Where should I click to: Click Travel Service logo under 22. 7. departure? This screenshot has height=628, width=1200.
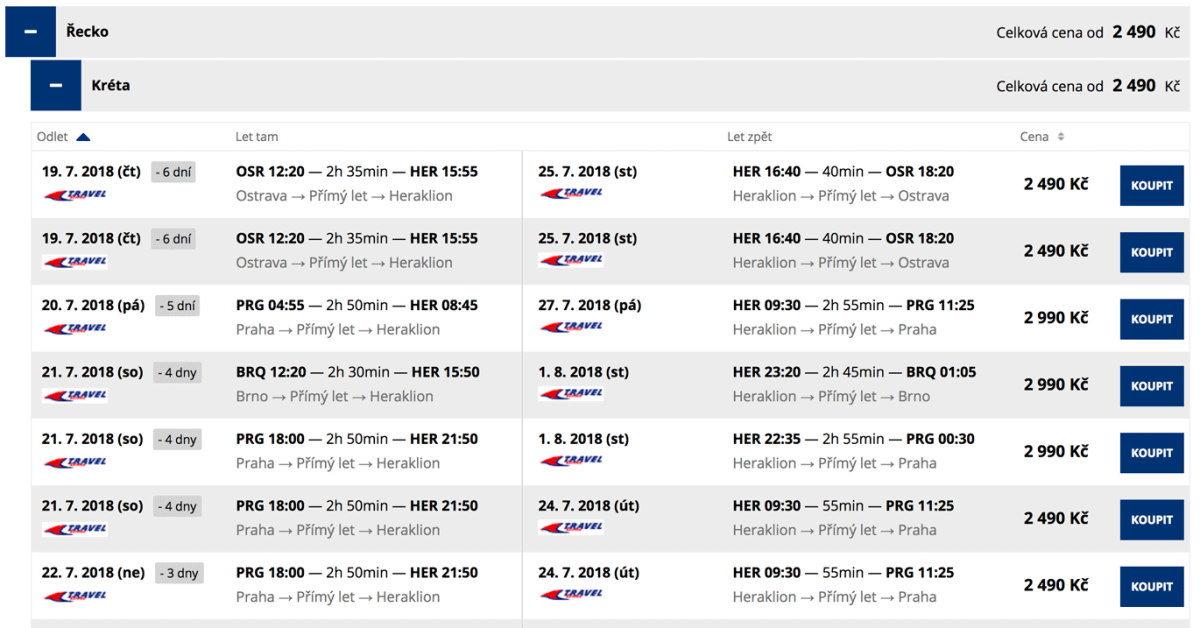(x=75, y=596)
